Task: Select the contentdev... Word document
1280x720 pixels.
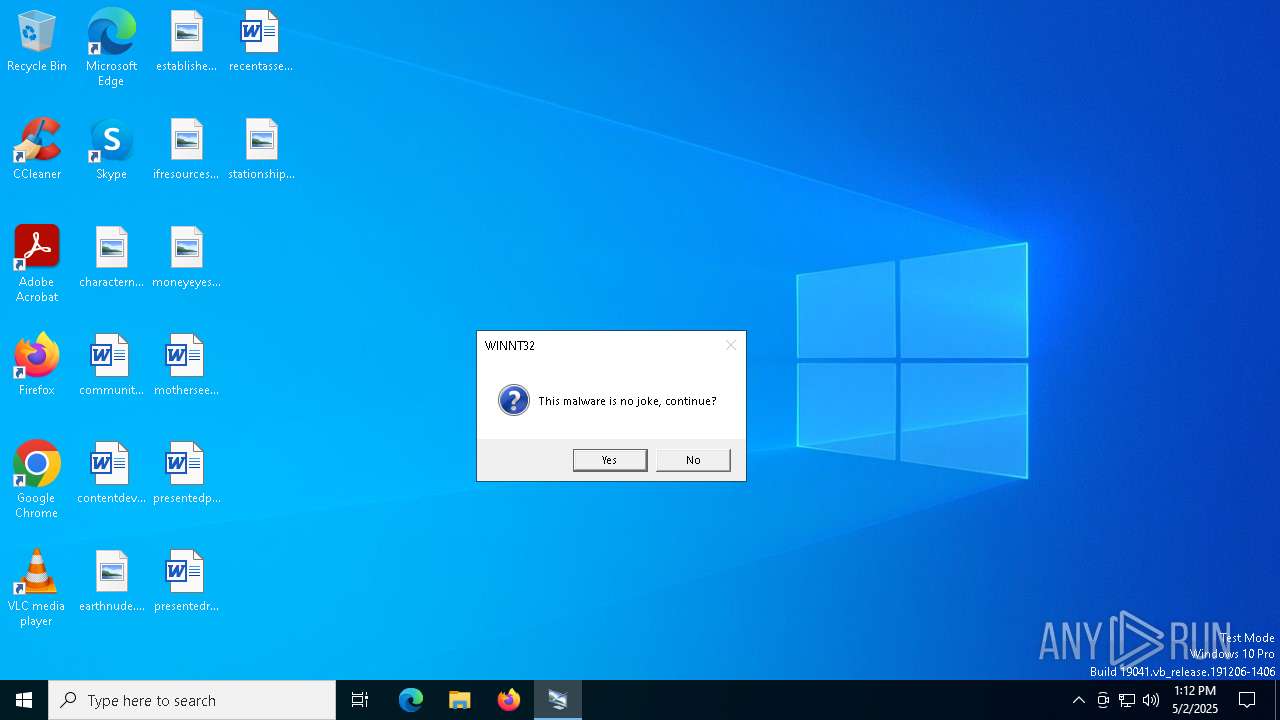Action: pyautogui.click(x=111, y=474)
